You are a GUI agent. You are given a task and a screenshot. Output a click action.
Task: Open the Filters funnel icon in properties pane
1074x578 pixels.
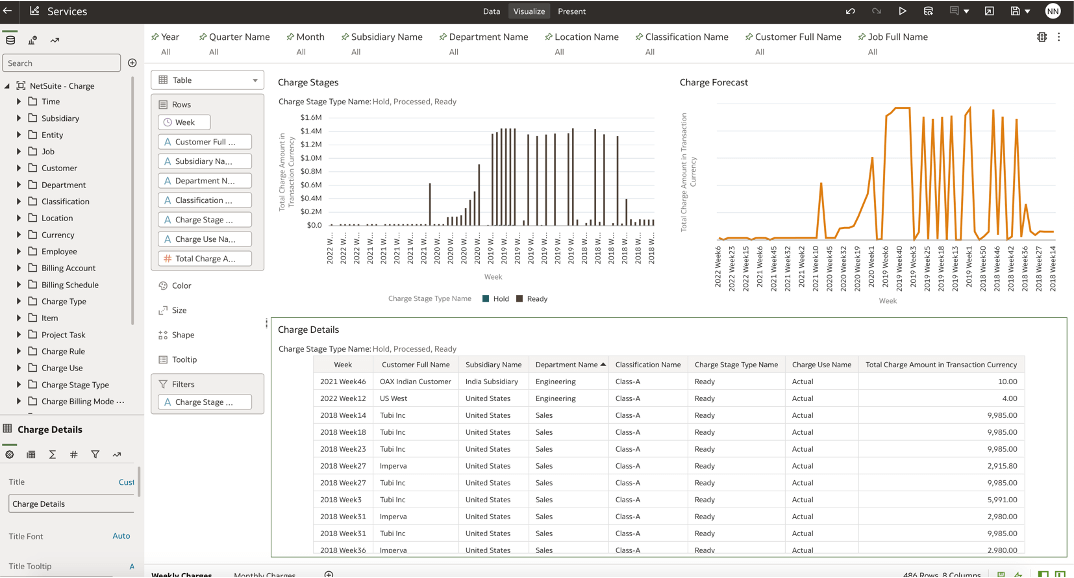click(95, 454)
